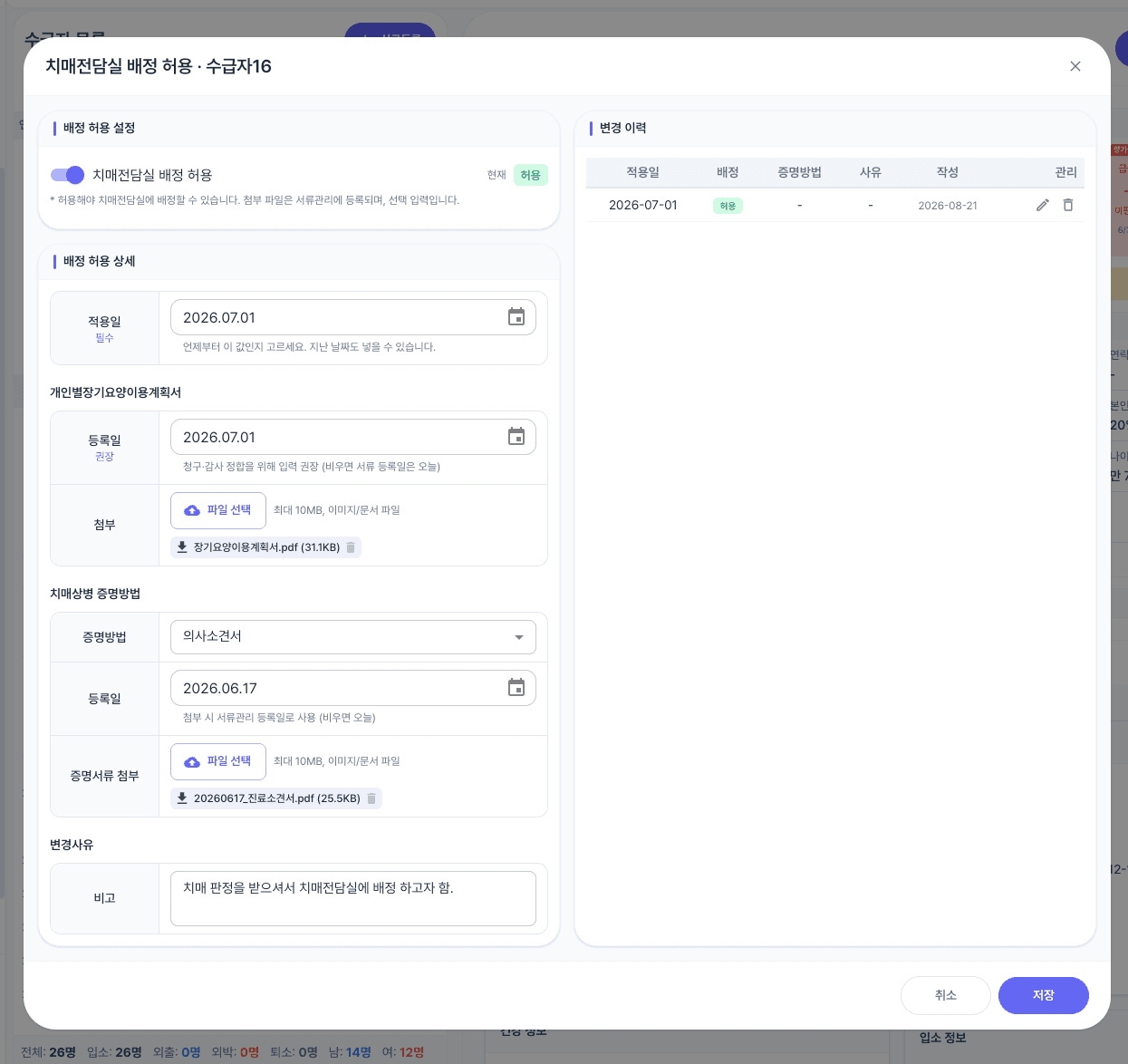The width and height of the screenshot is (1128, 1064).
Task: Save changes with the 저장 button
Action: [1044, 995]
